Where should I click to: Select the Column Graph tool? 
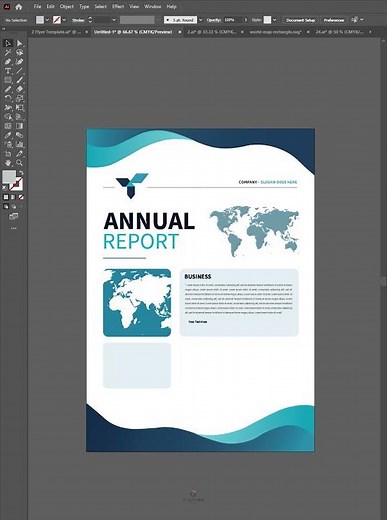coord(19,144)
